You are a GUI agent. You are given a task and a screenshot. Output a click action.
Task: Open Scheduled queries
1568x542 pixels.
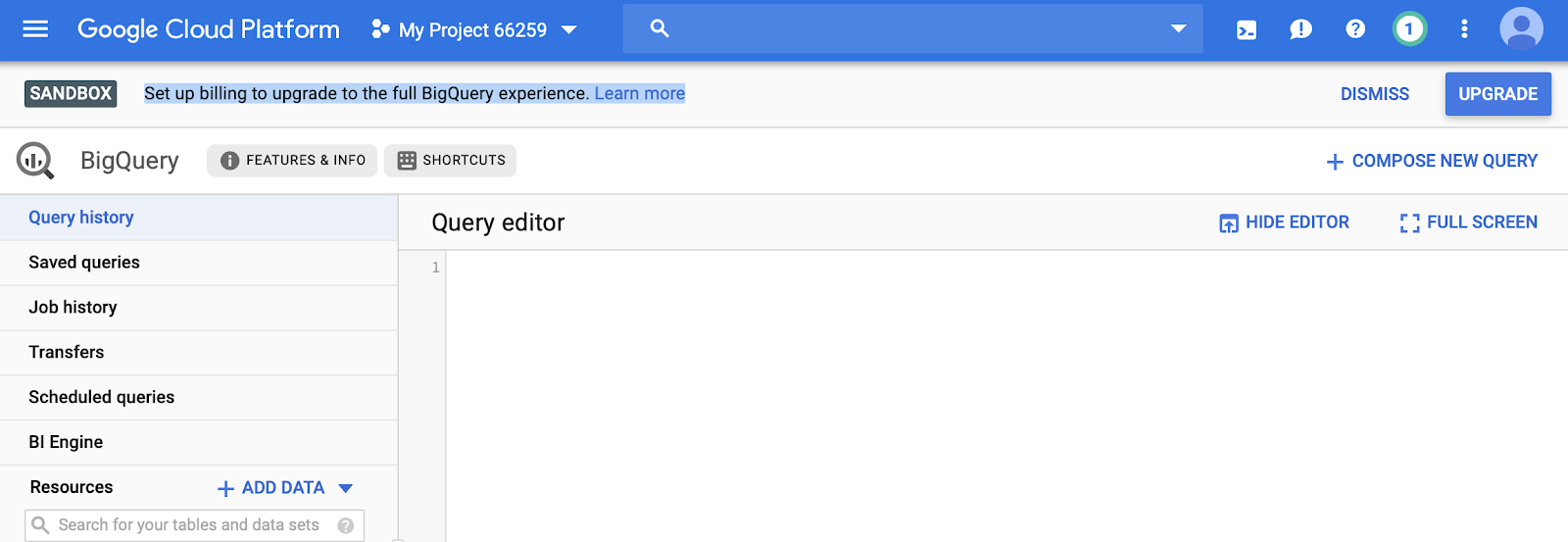pyautogui.click(x=199, y=397)
